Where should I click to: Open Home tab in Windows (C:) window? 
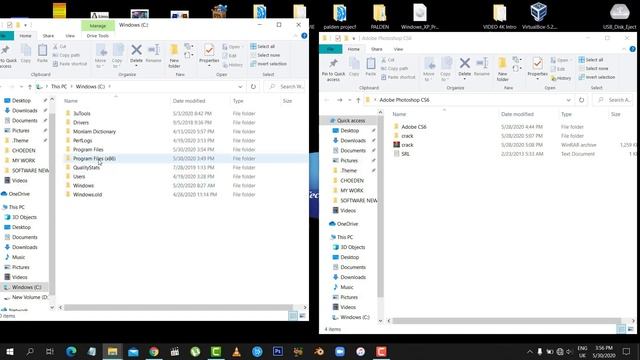[x=25, y=36]
